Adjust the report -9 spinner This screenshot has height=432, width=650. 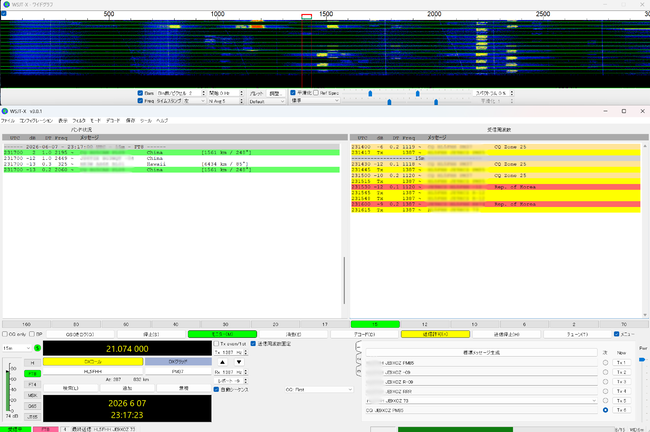230,381
